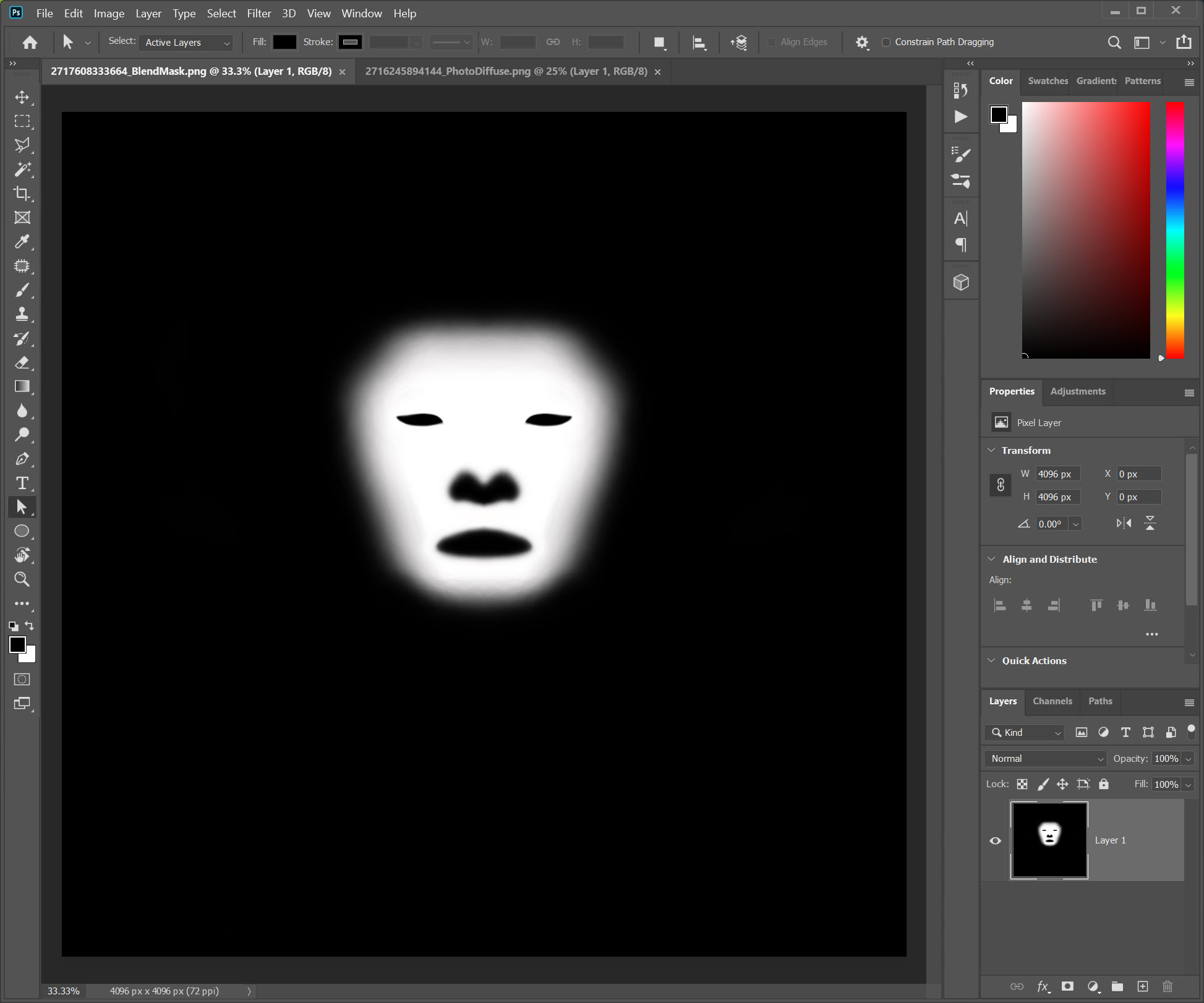Open the 3D panel cube icon
This screenshot has width=1204, height=1003.
pos(961,283)
